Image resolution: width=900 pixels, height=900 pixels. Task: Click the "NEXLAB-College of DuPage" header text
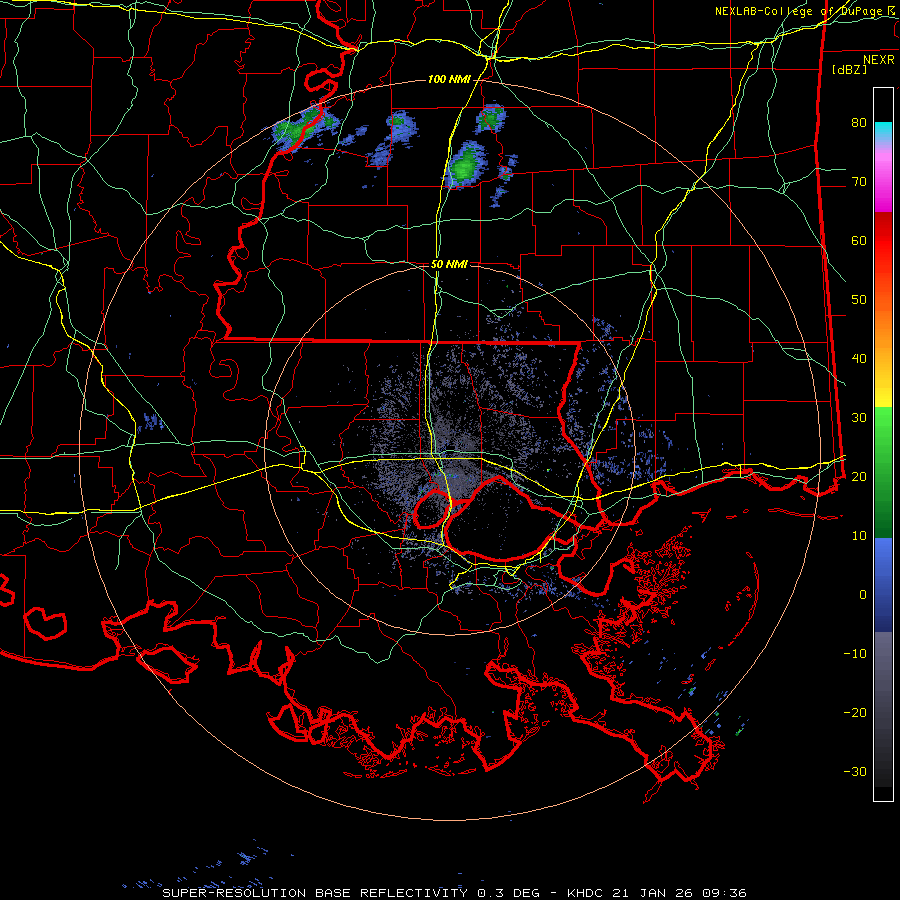coord(799,11)
